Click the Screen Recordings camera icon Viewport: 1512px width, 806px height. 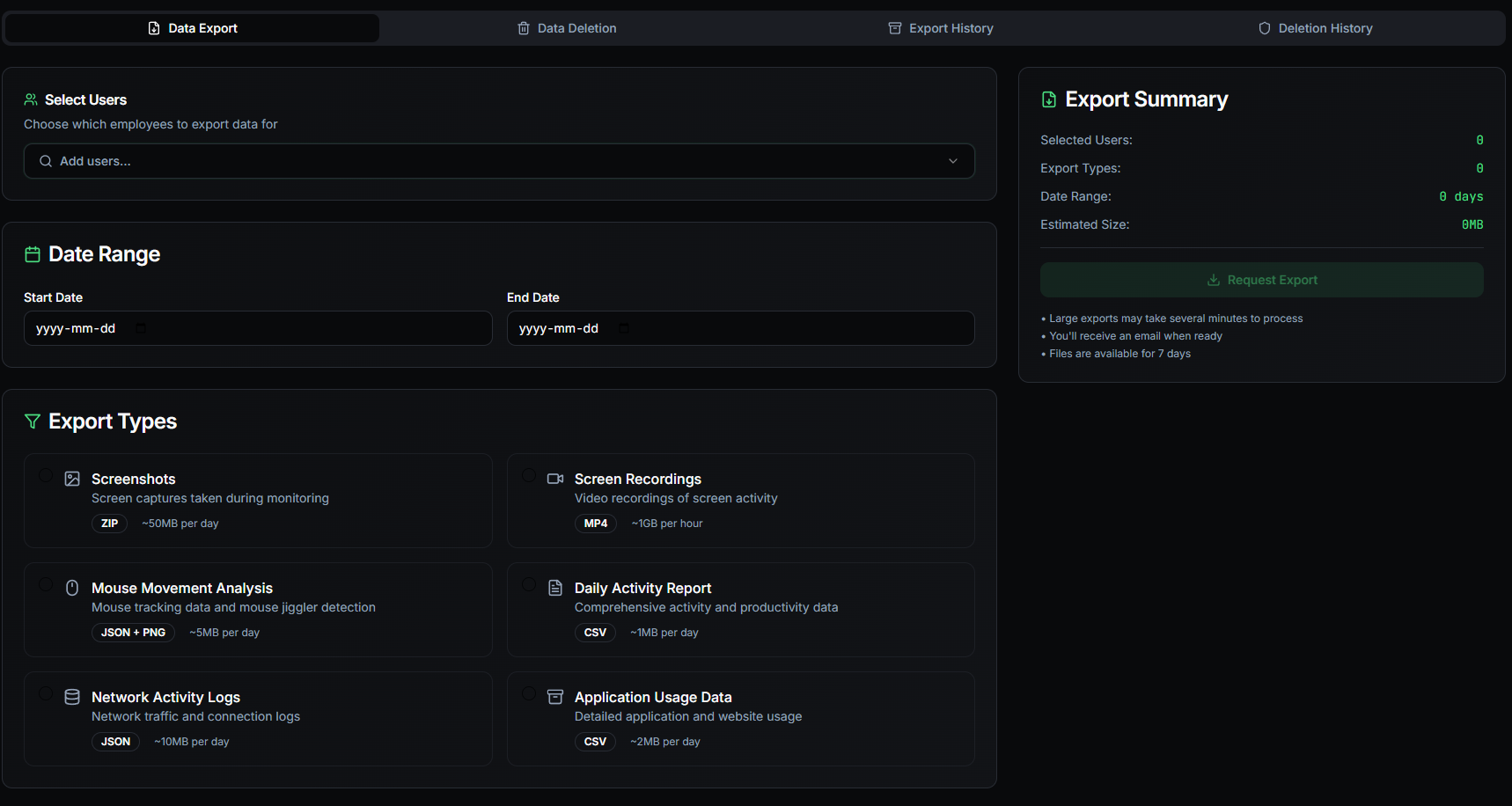(x=555, y=479)
